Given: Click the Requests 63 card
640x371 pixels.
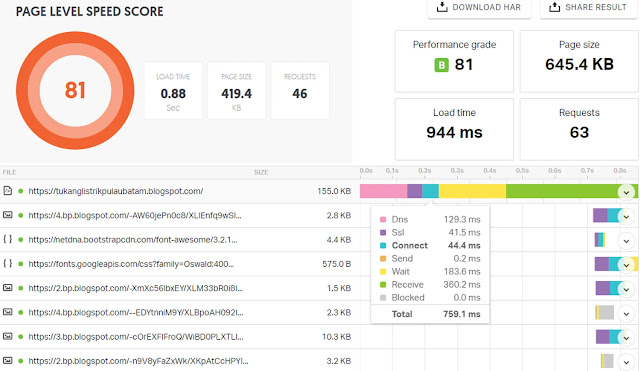Looking at the screenshot, I should (579, 129).
